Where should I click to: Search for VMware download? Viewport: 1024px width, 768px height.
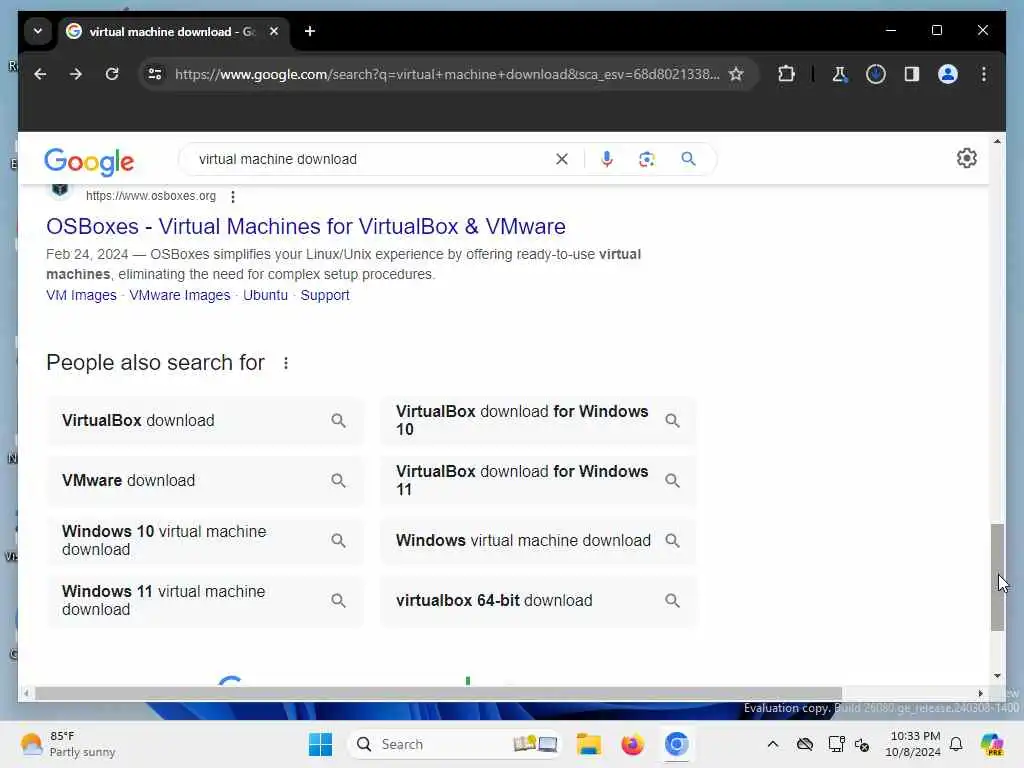(x=205, y=481)
